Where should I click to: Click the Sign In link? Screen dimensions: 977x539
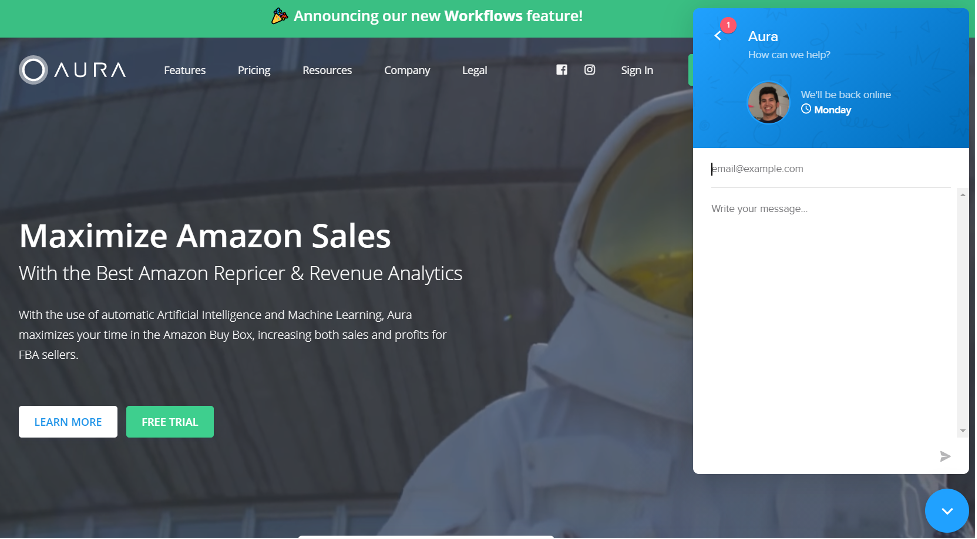[x=637, y=70]
